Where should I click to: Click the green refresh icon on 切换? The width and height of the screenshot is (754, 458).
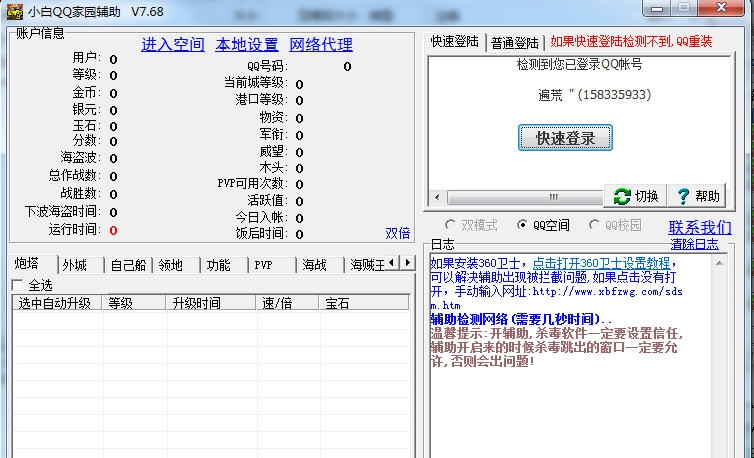(622, 196)
